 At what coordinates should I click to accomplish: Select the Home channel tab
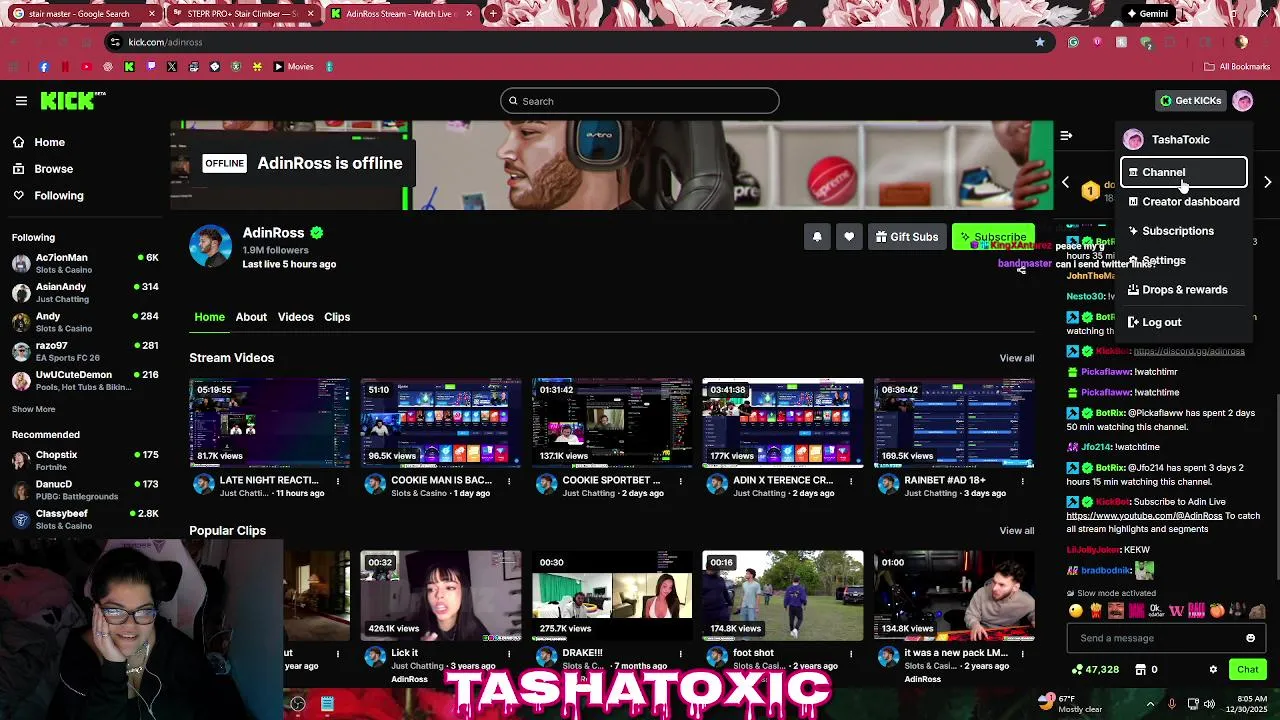click(x=209, y=317)
